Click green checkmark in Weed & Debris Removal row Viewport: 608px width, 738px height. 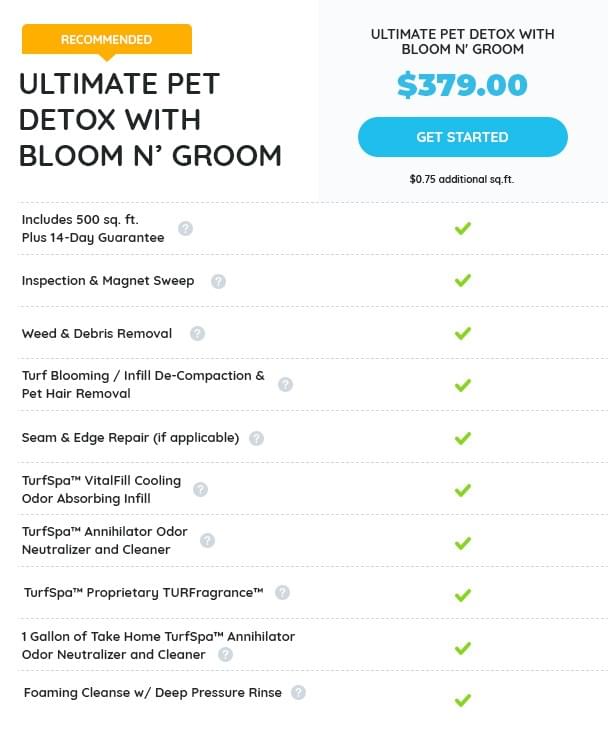(x=462, y=333)
